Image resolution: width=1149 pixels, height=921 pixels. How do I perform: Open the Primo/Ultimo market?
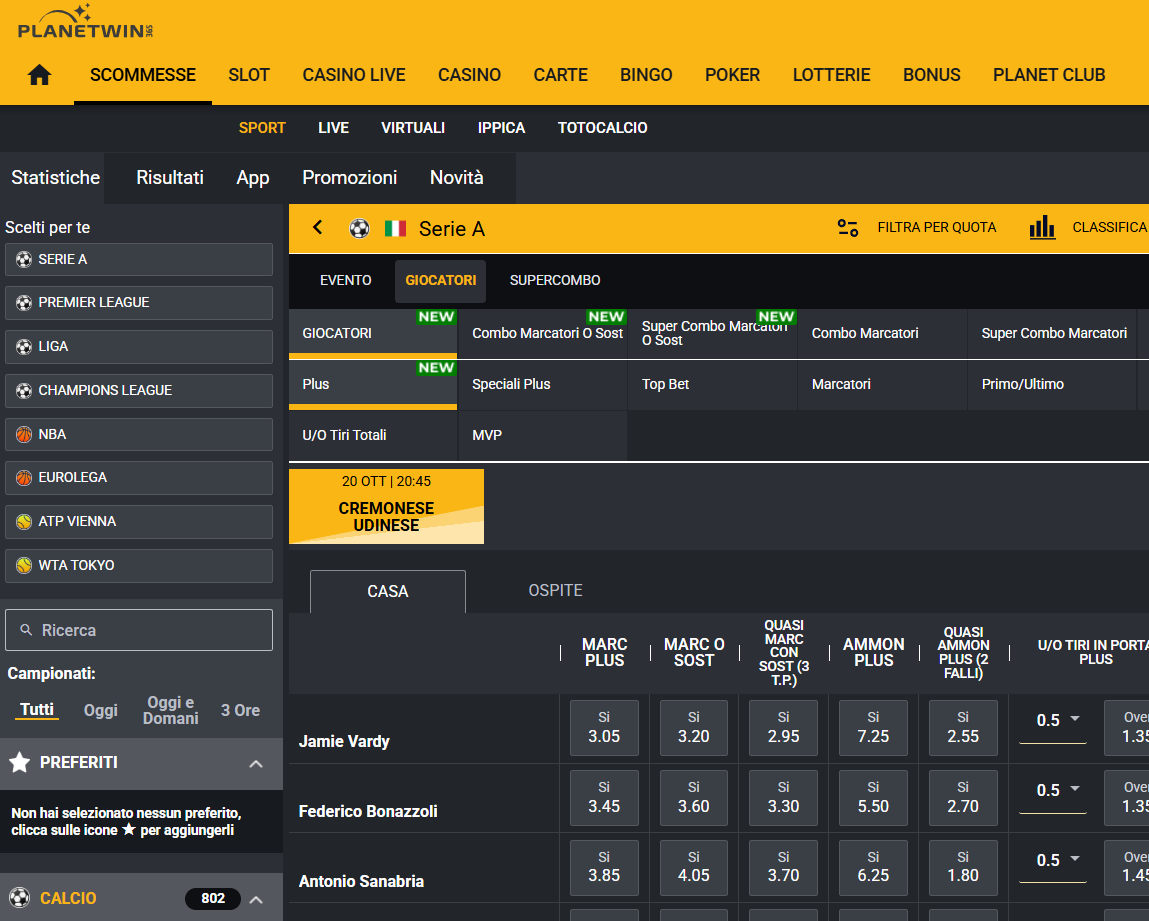tap(1052, 385)
